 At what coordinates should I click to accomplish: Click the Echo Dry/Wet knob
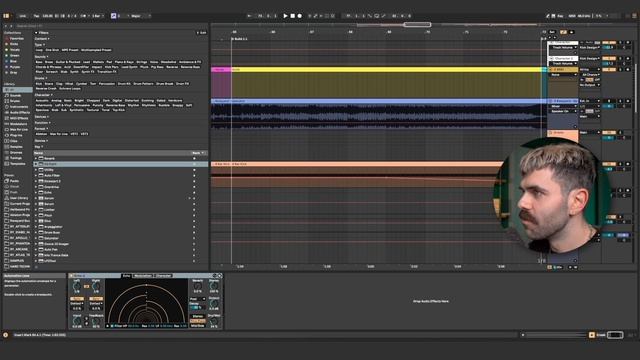pyautogui.click(x=214, y=322)
